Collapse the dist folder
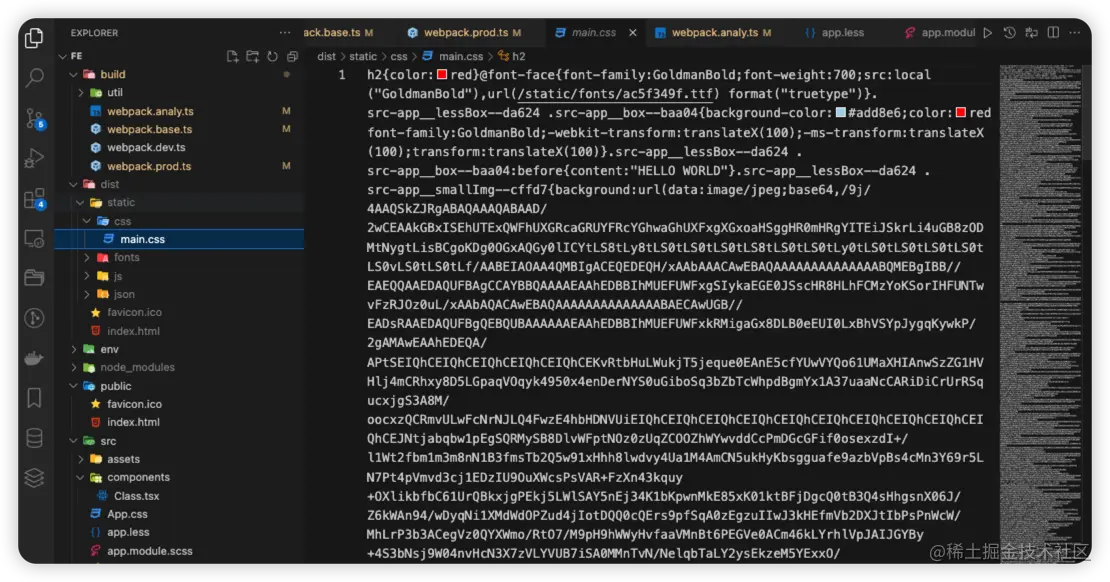The image size is (1110, 582). click(109, 184)
